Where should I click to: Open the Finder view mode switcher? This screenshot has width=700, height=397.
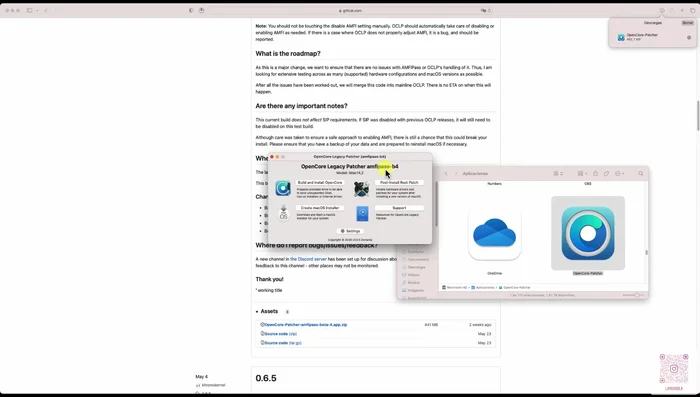pos(558,173)
